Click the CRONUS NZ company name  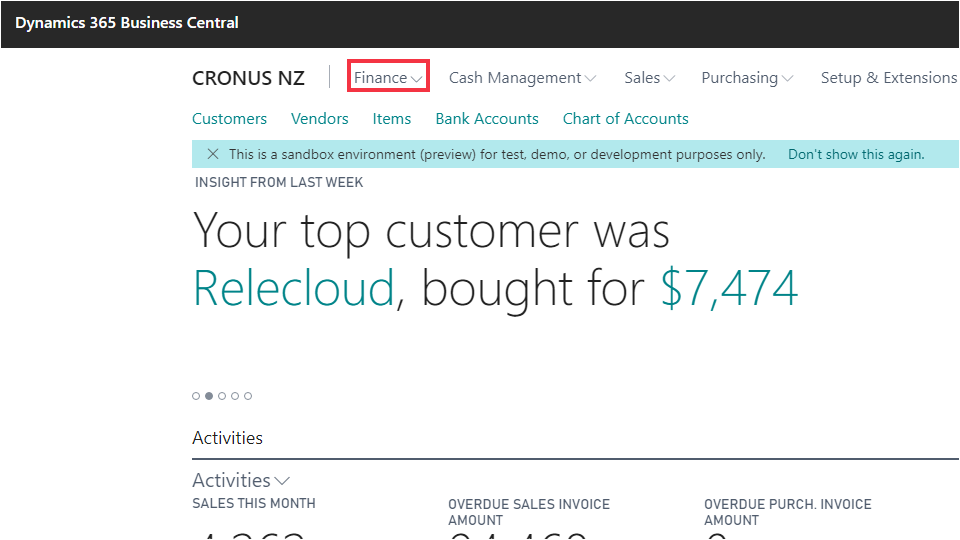coord(249,78)
